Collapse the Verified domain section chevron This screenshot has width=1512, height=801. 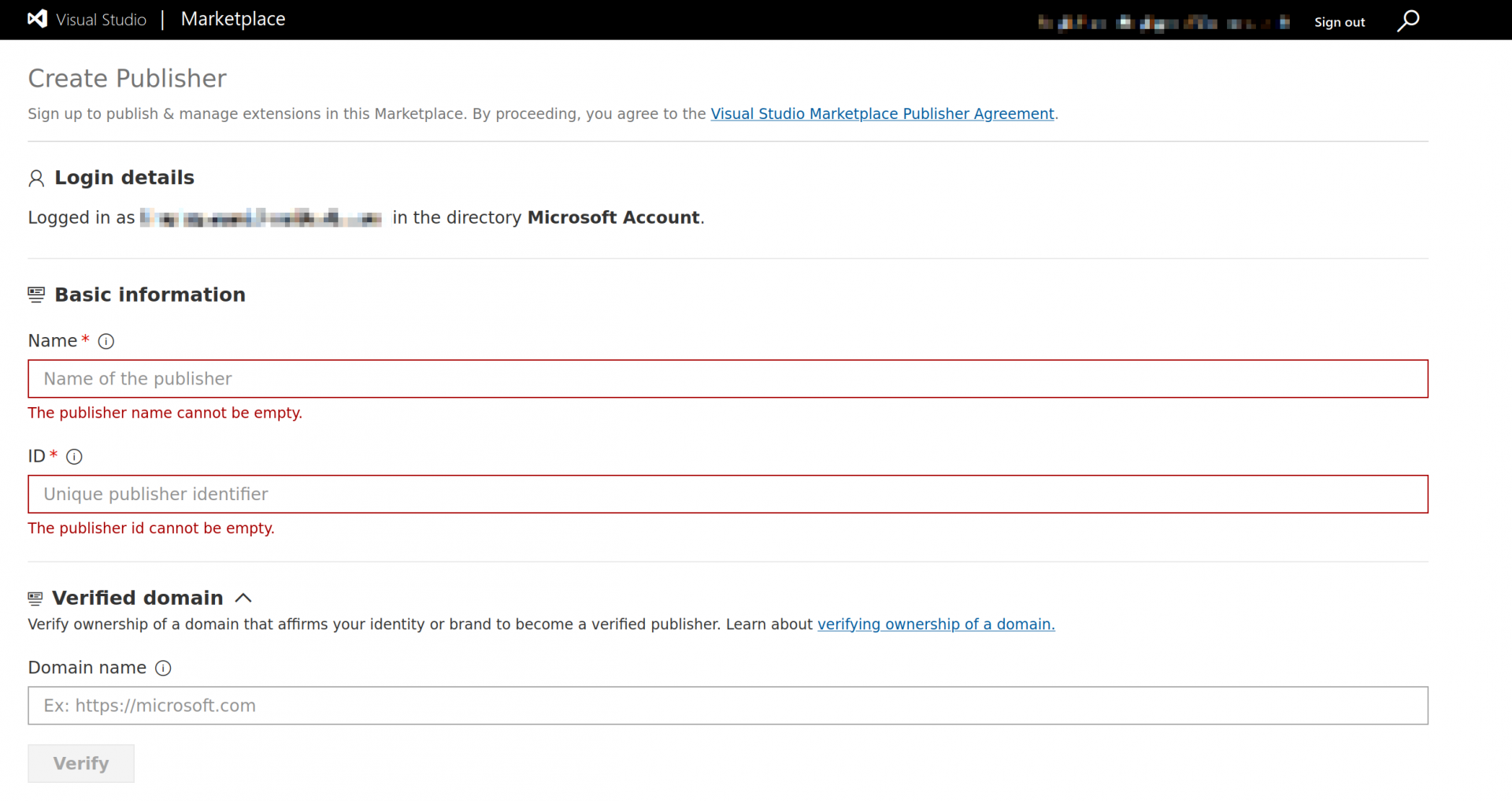pyautogui.click(x=243, y=598)
